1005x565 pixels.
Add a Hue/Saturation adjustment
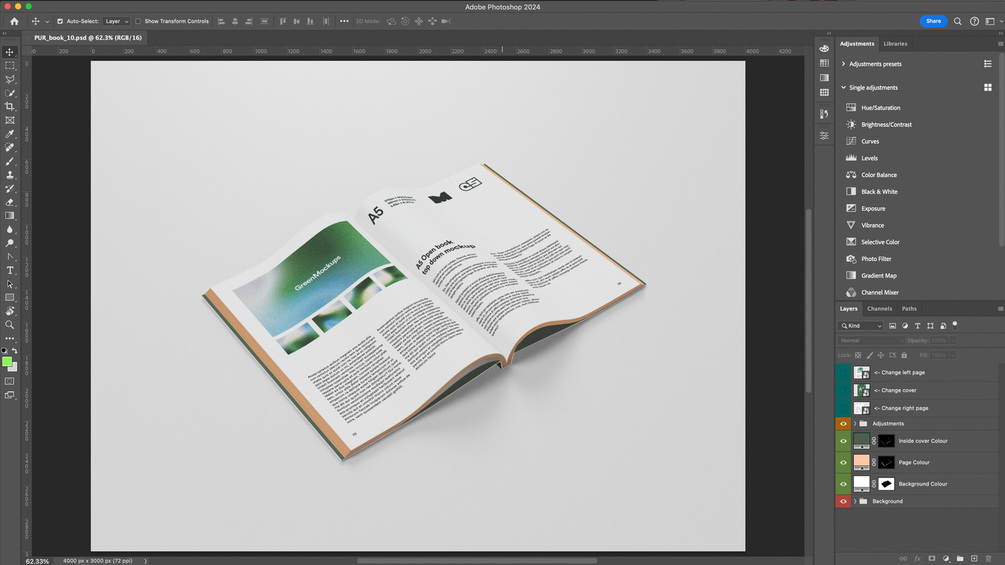click(x=880, y=108)
